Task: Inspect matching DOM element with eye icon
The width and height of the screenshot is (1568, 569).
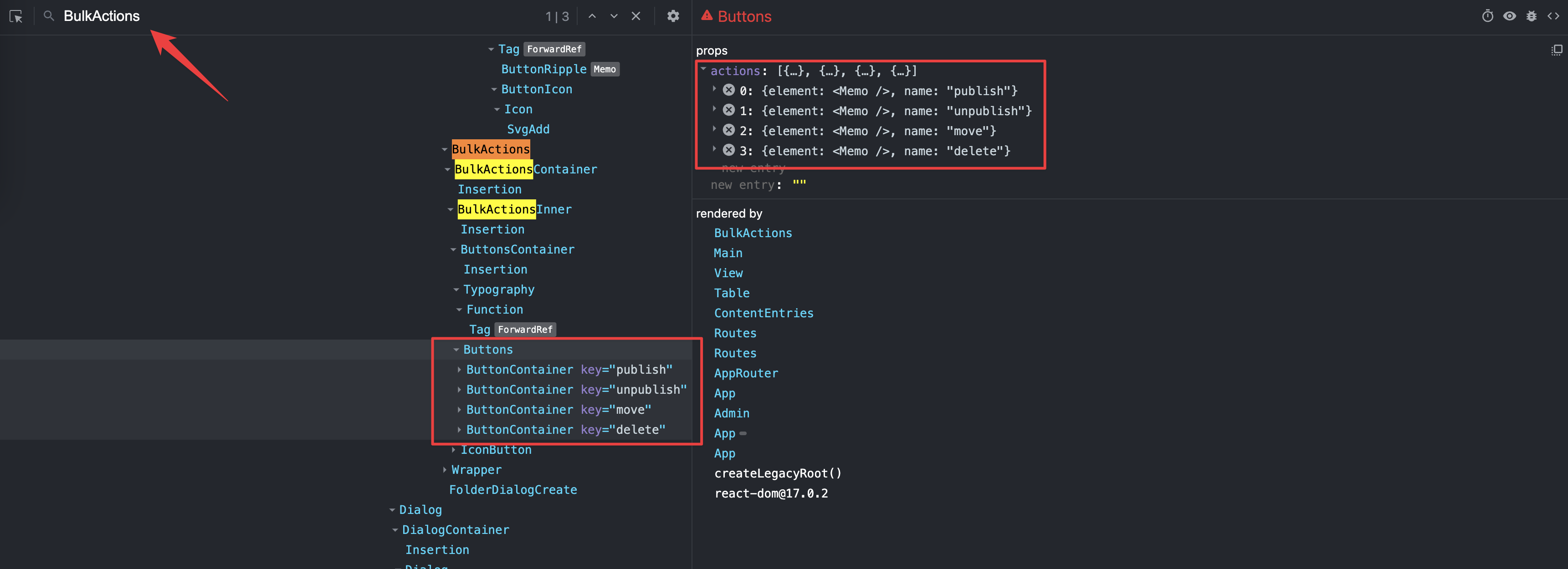Action: coord(1510,16)
